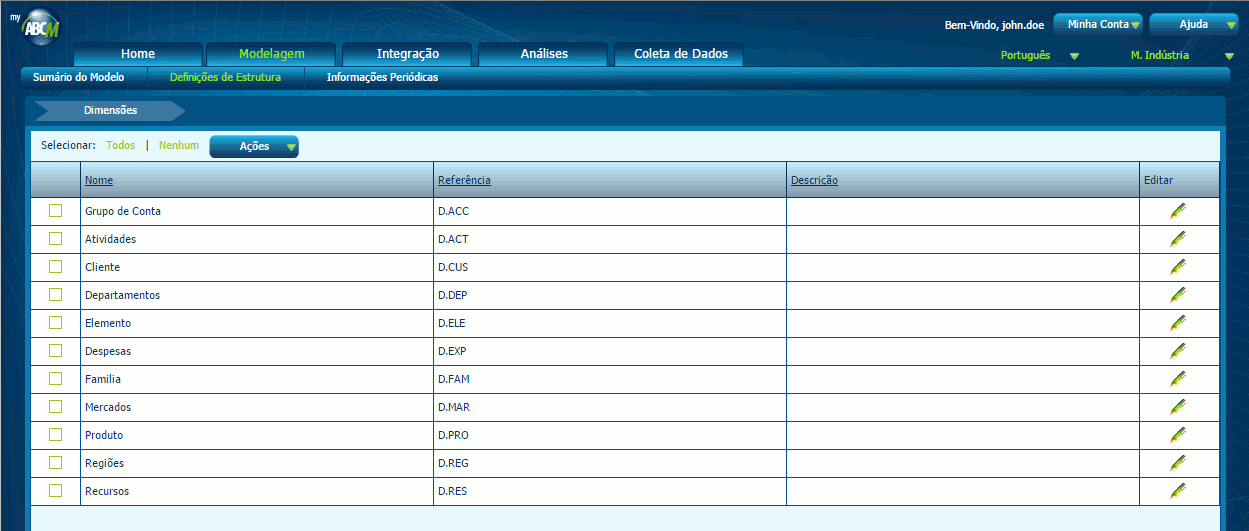This screenshot has width=1249, height=531.
Task: Edit the Família dimension
Action: (x=1178, y=379)
